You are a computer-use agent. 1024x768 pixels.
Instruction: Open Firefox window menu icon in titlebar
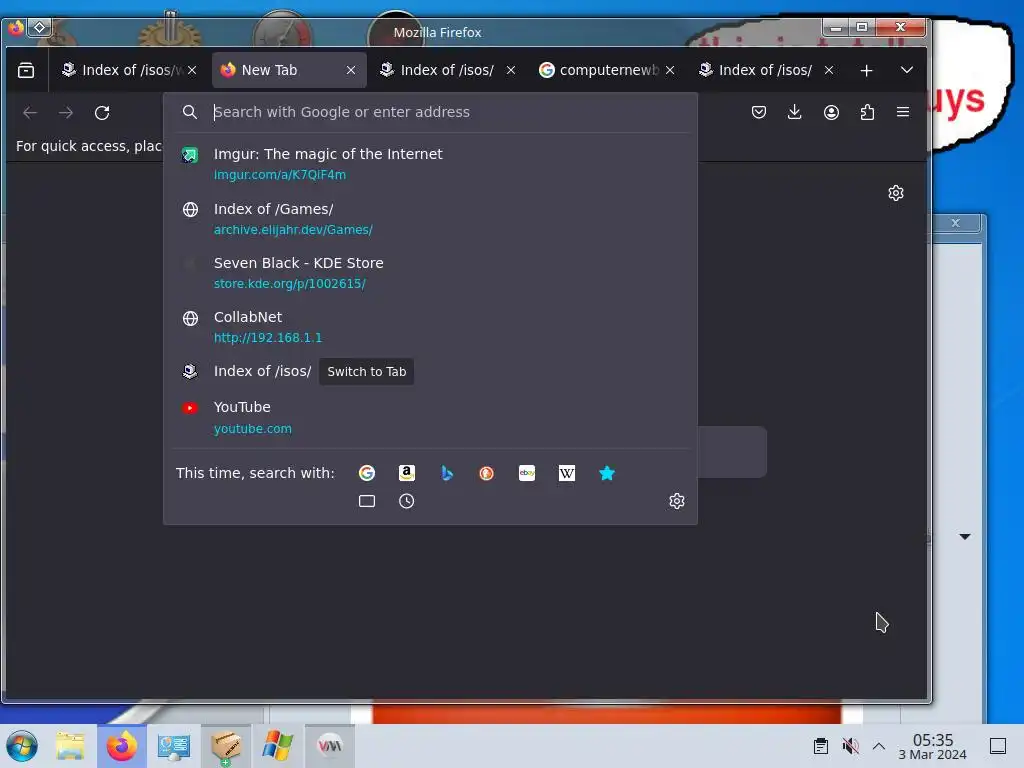click(16, 27)
